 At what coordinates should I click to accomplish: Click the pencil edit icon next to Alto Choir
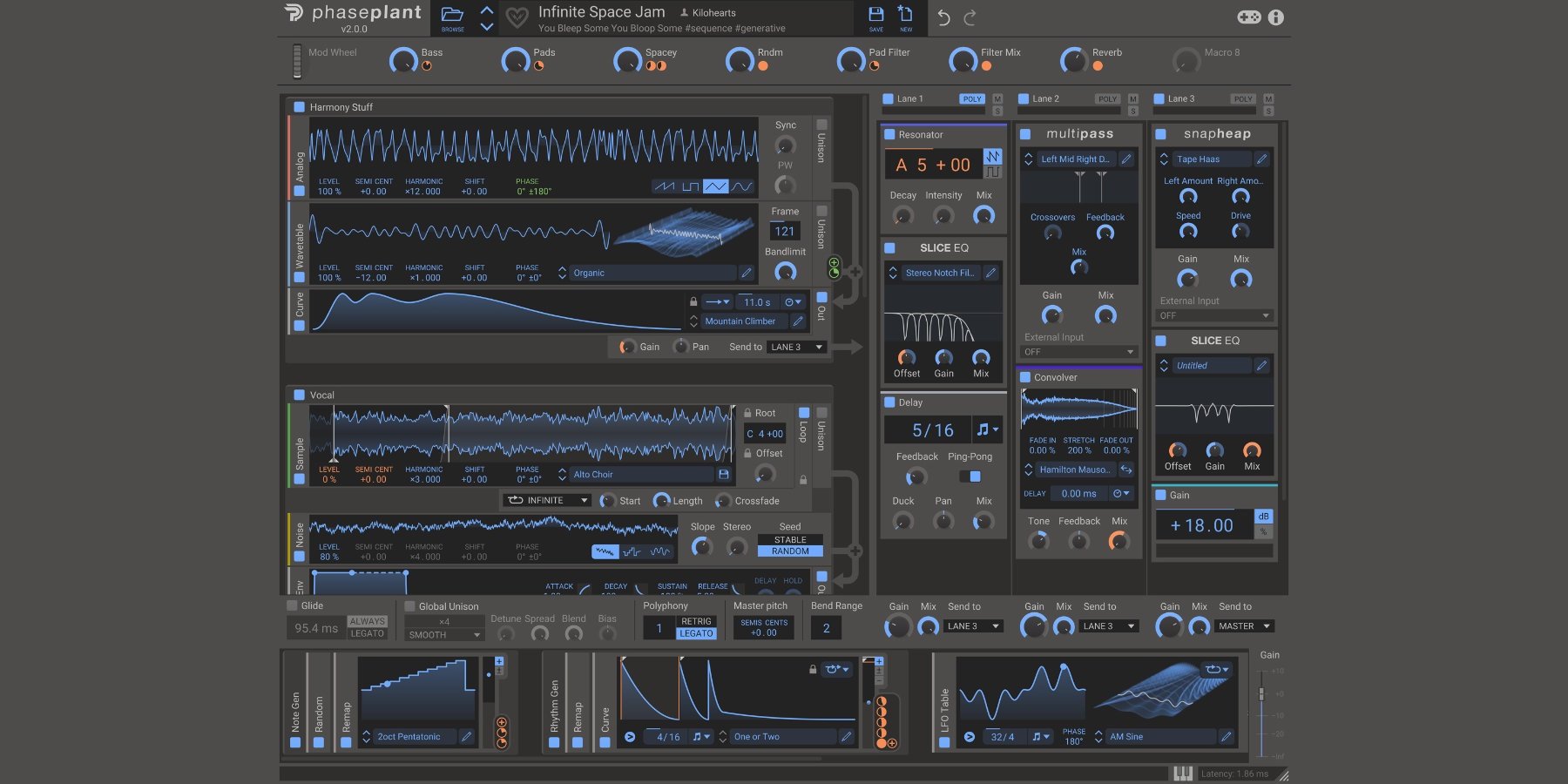[x=725, y=473]
